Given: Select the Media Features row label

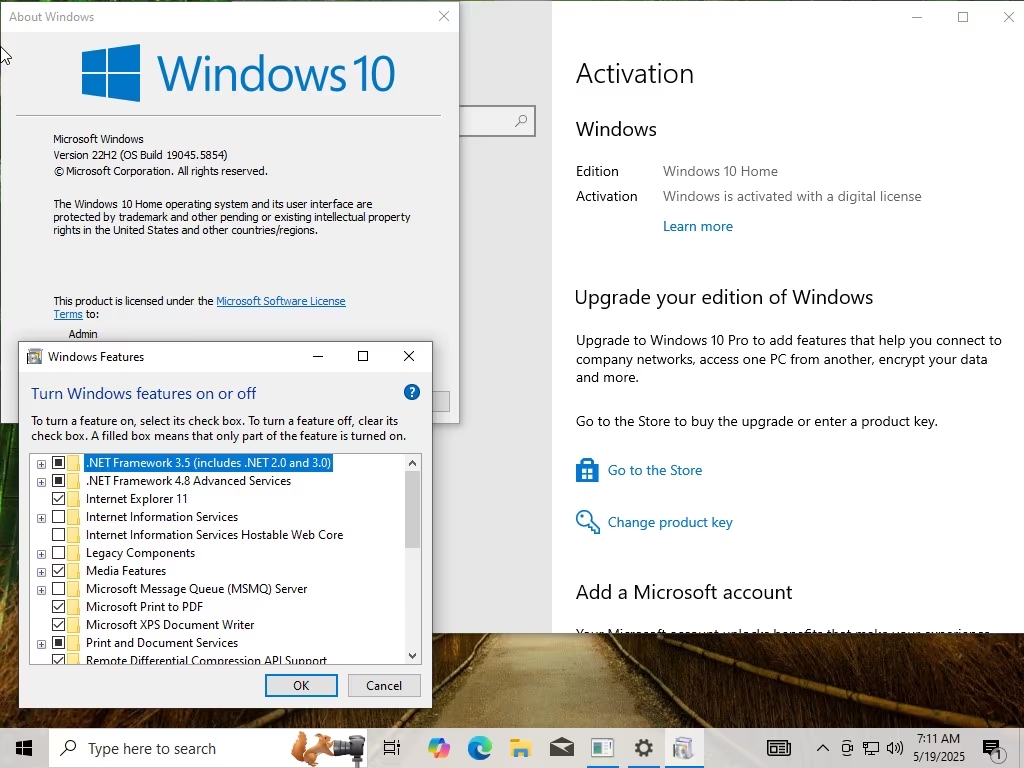Looking at the screenshot, I should pos(126,571).
